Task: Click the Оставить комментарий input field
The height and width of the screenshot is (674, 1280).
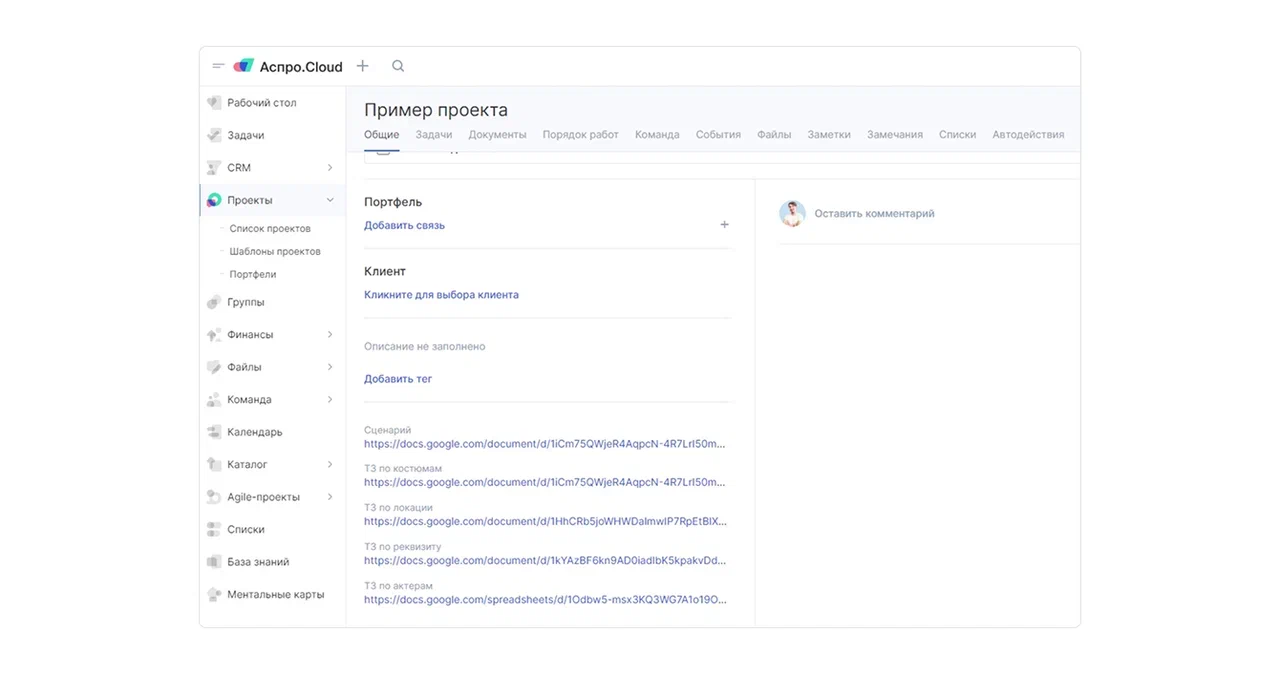Action: click(874, 213)
